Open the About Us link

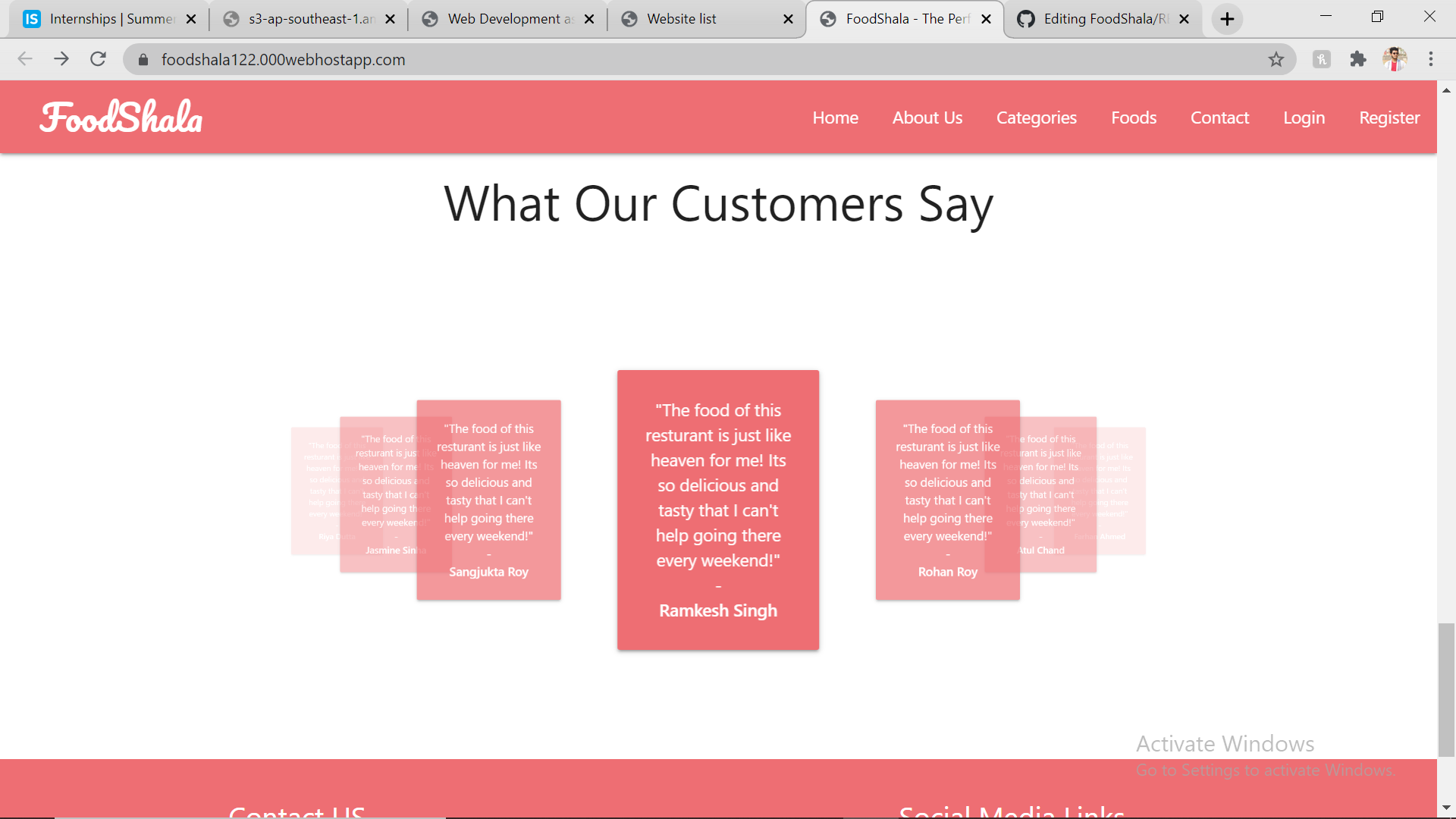tap(927, 118)
